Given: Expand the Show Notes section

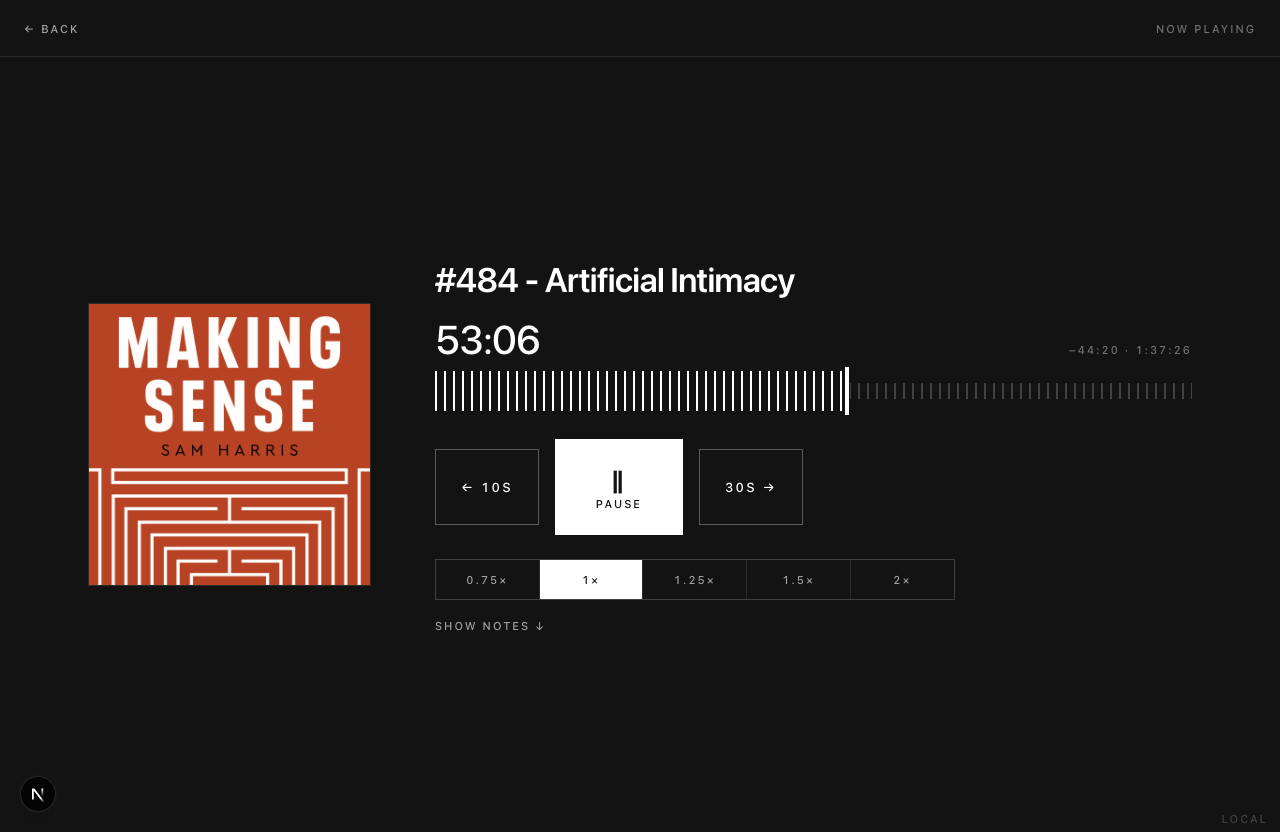Looking at the screenshot, I should pos(490,626).
